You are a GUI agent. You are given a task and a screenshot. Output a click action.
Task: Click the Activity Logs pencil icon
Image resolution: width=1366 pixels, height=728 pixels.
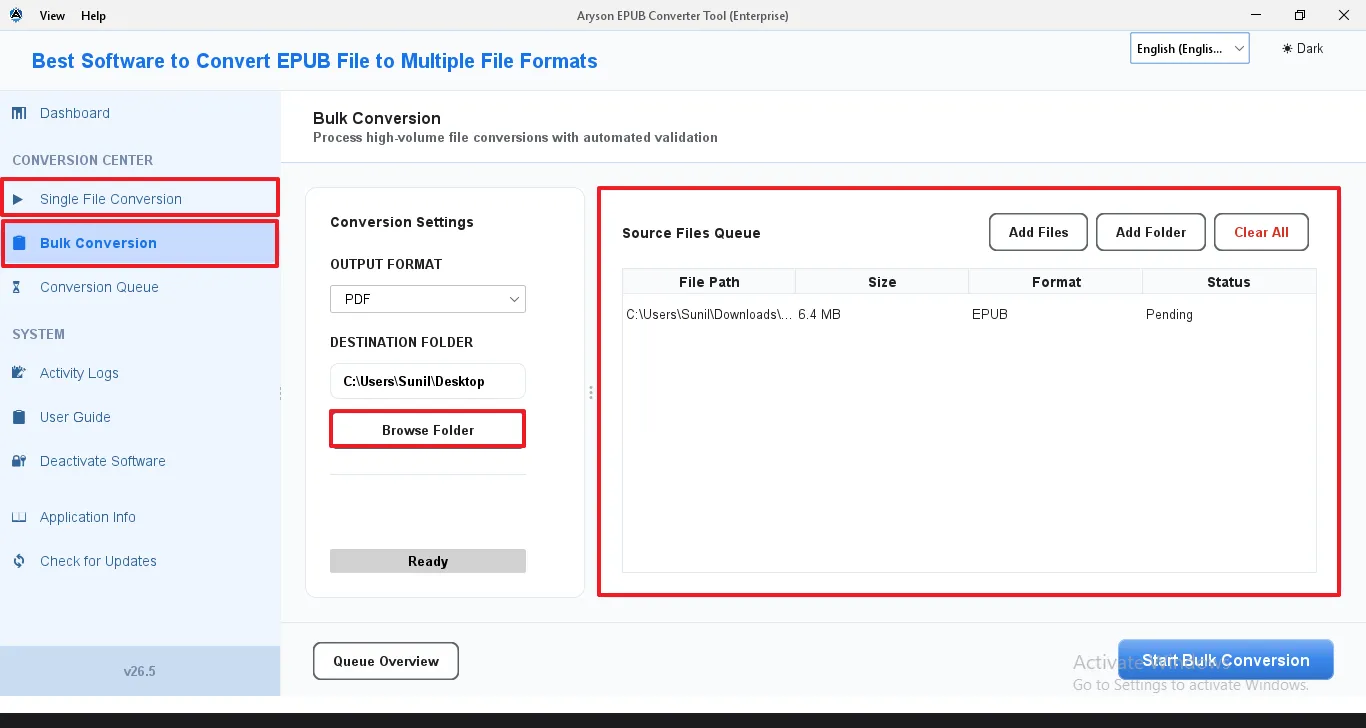point(19,373)
